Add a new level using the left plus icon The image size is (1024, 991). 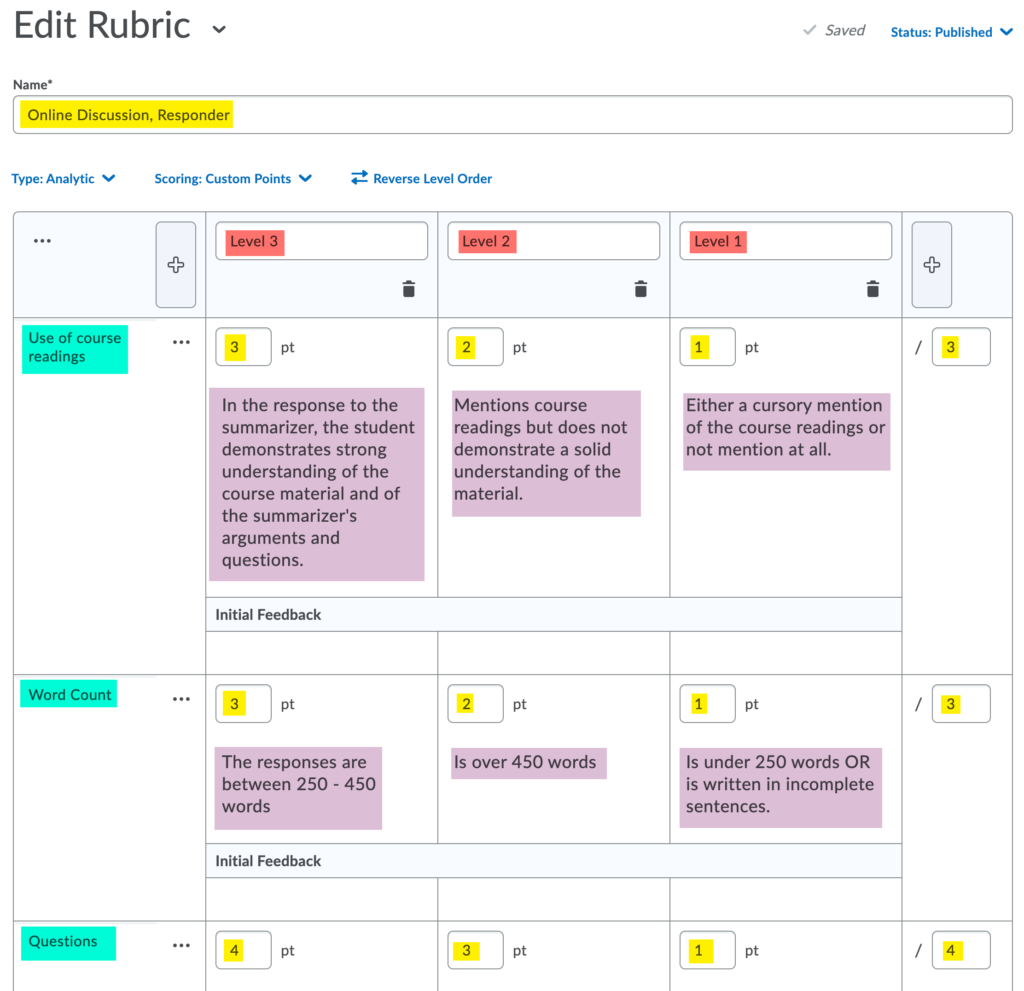pos(175,264)
